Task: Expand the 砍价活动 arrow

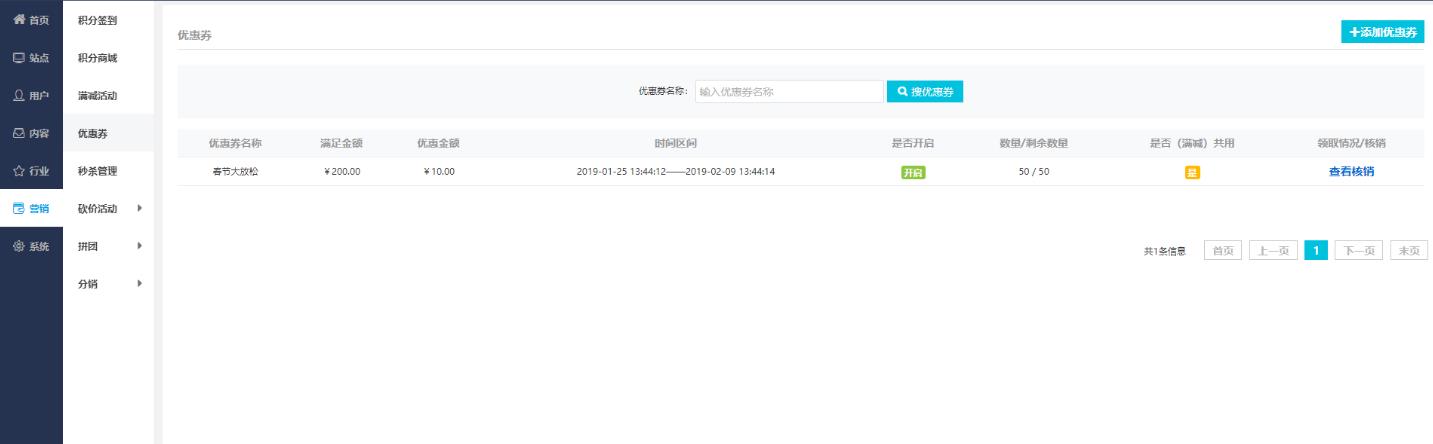Action: [140, 208]
